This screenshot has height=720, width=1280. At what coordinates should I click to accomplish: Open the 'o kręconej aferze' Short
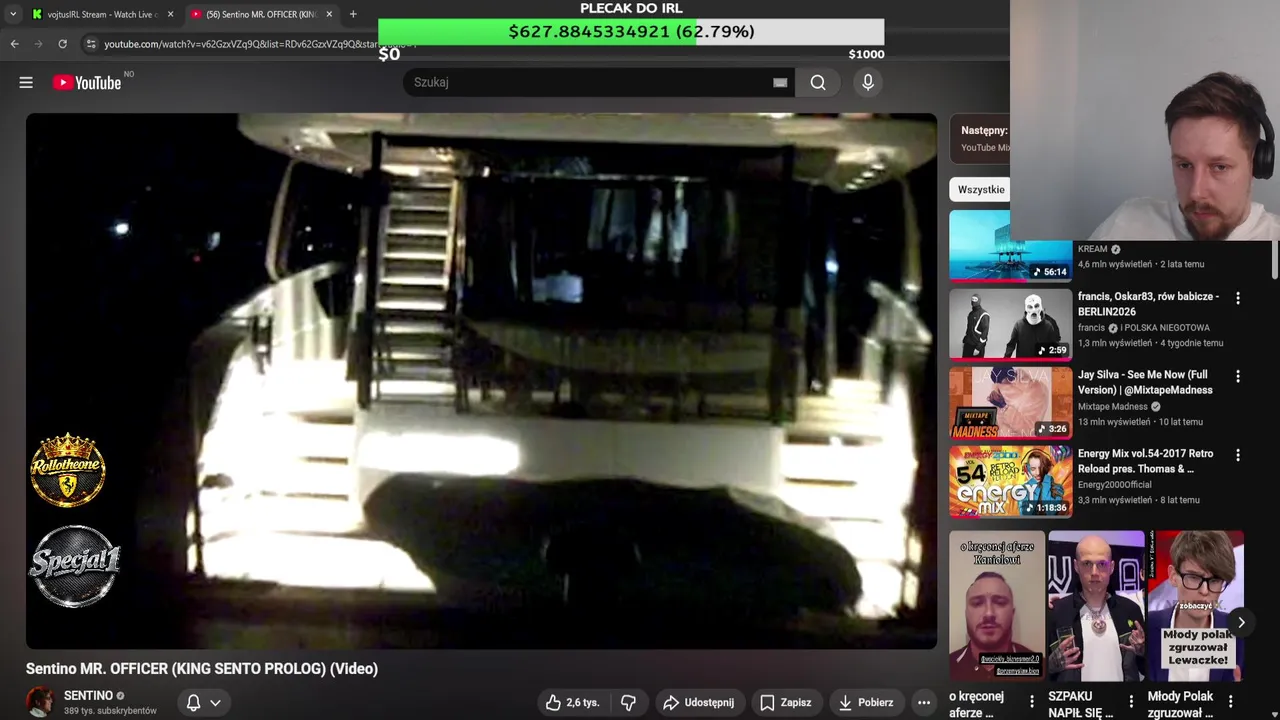tap(997, 606)
